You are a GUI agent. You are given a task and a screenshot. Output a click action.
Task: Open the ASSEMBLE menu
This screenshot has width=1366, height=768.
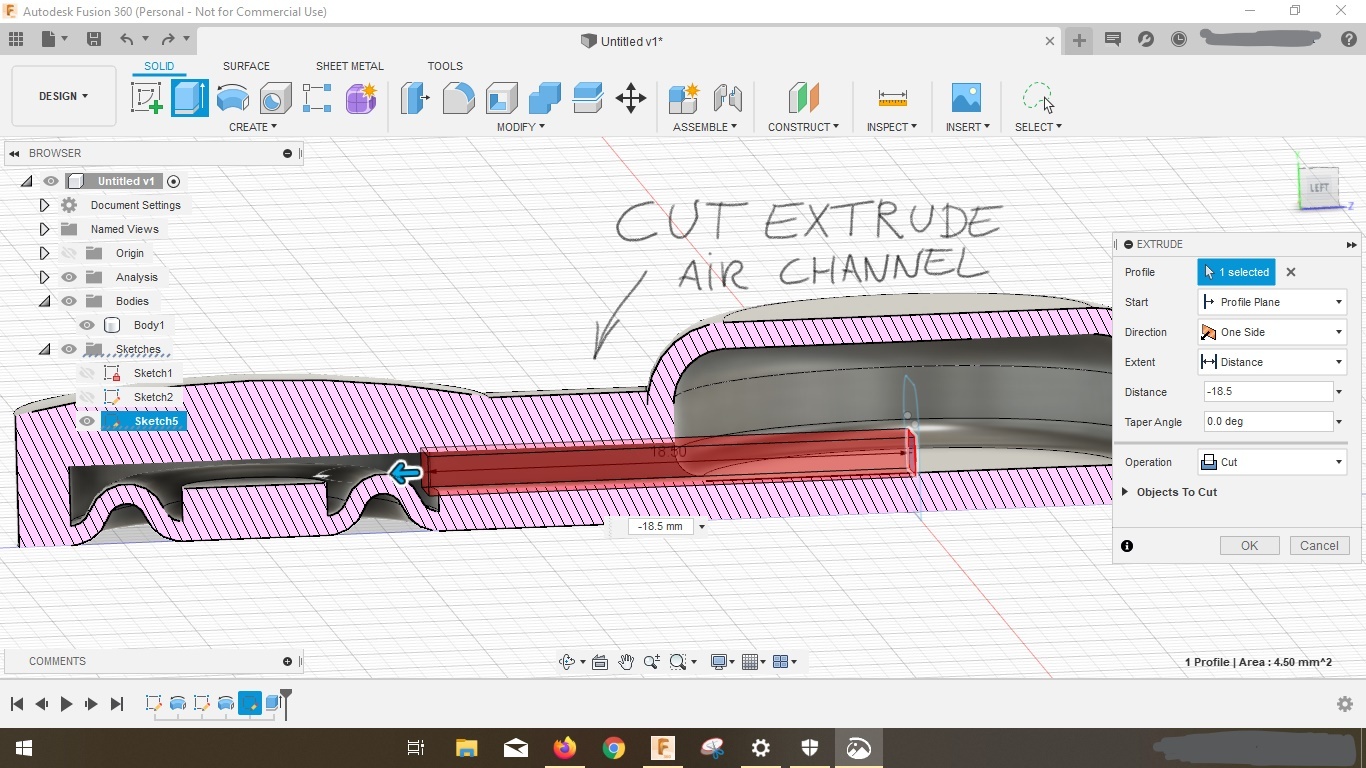click(x=705, y=127)
